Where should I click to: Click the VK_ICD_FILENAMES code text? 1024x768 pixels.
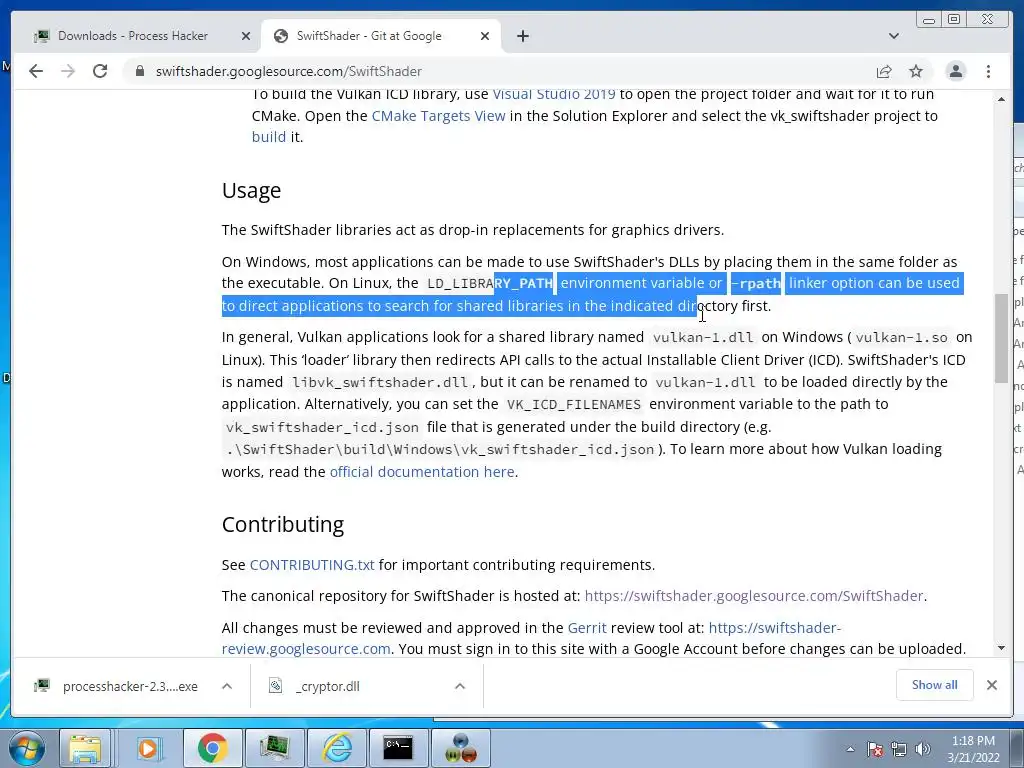pos(574,405)
